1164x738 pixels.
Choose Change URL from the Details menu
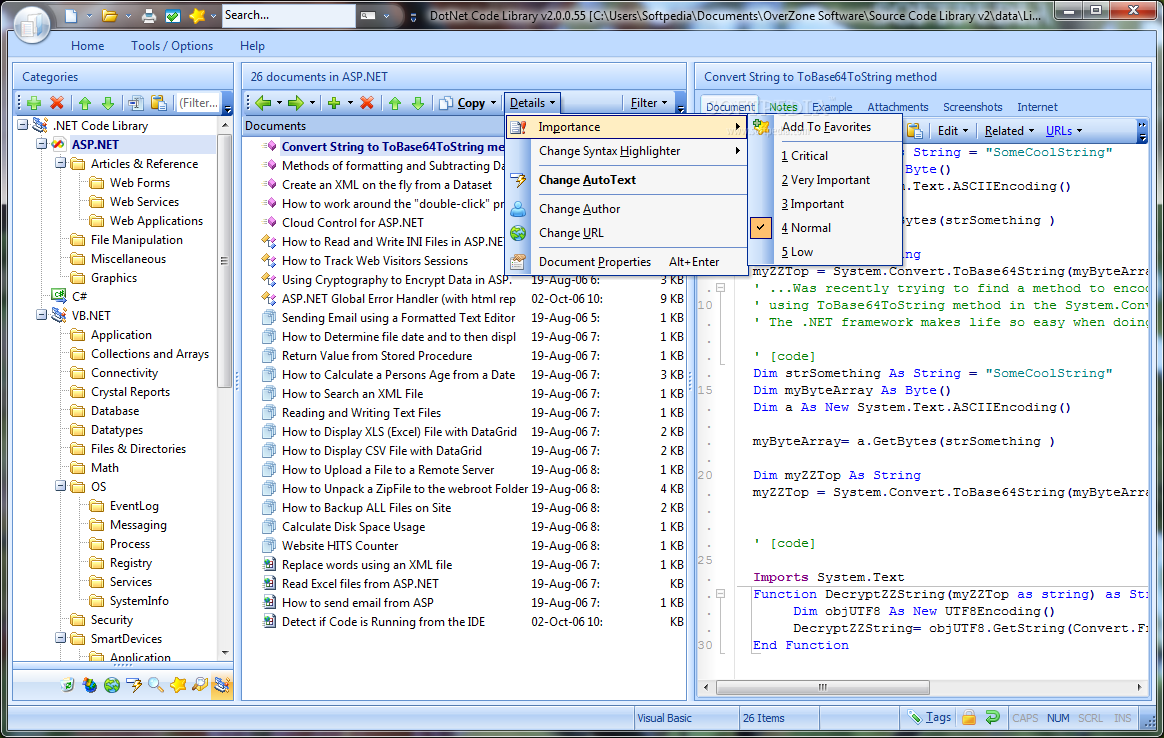click(627, 232)
